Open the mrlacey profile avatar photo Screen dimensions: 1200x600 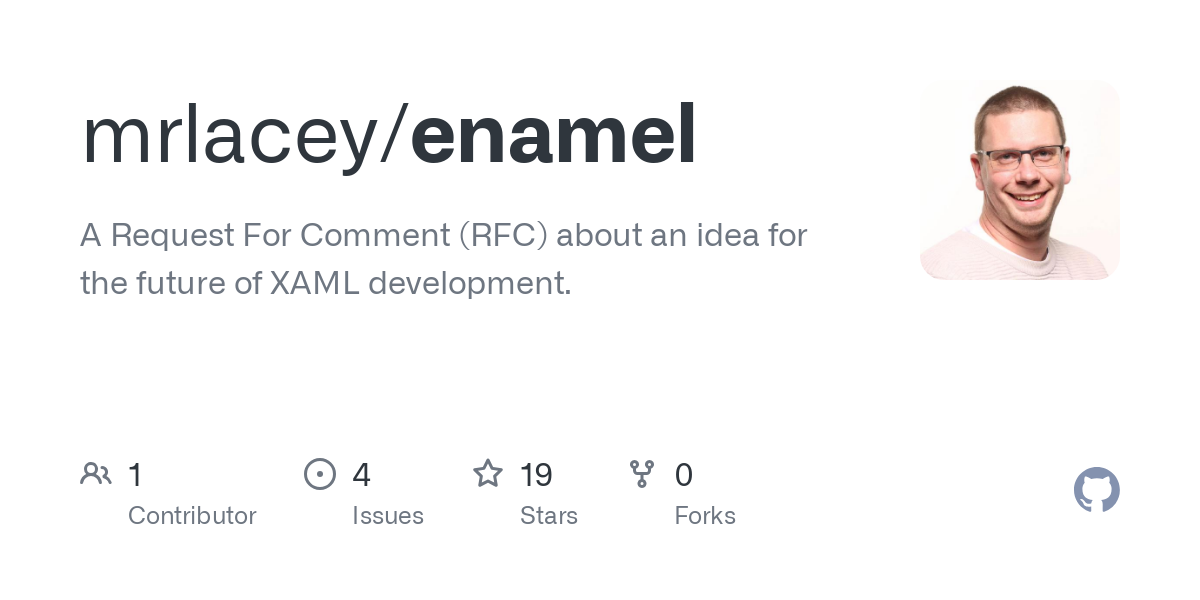tap(1020, 180)
